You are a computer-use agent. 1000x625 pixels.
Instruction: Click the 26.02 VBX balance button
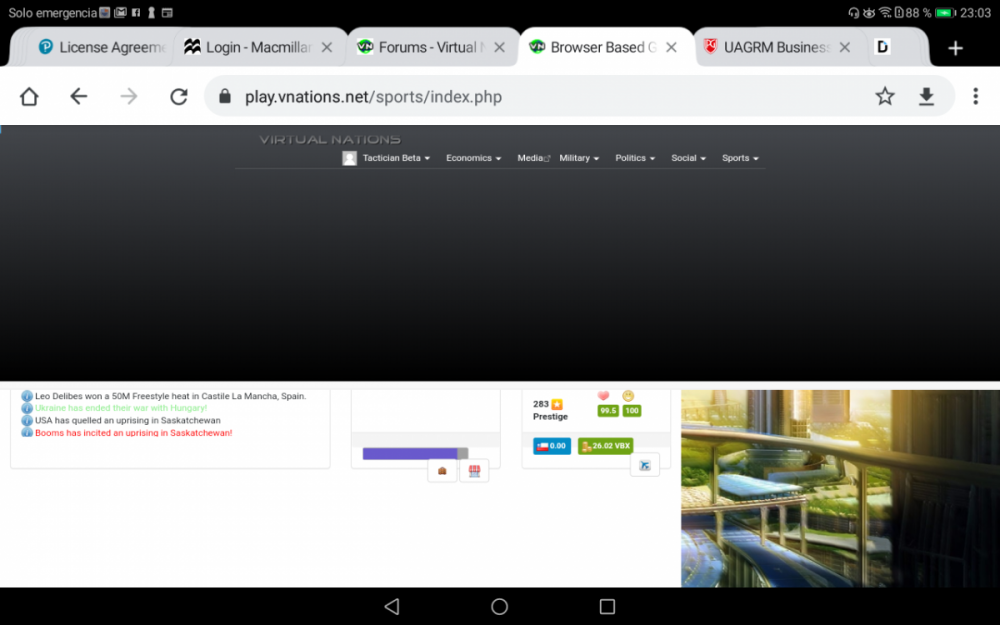coord(605,446)
